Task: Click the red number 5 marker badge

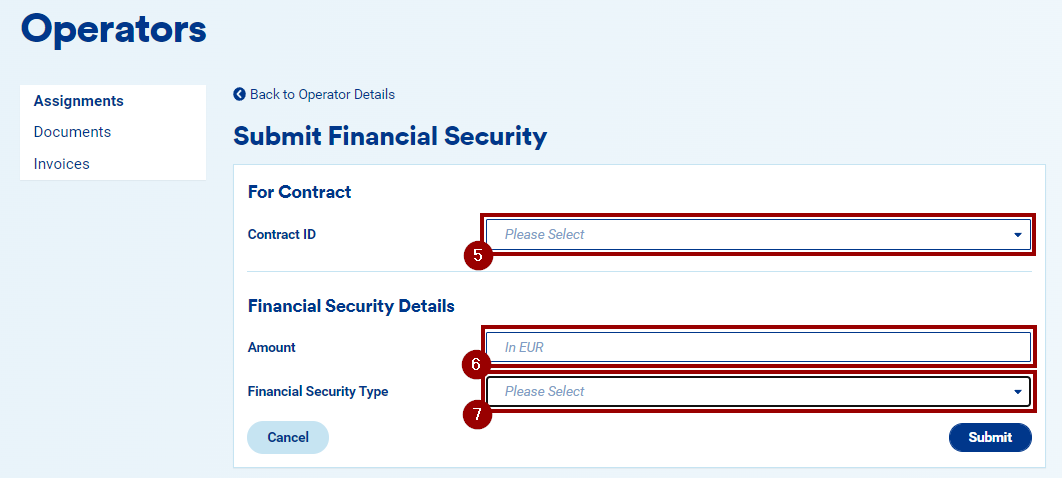Action: 478,256
